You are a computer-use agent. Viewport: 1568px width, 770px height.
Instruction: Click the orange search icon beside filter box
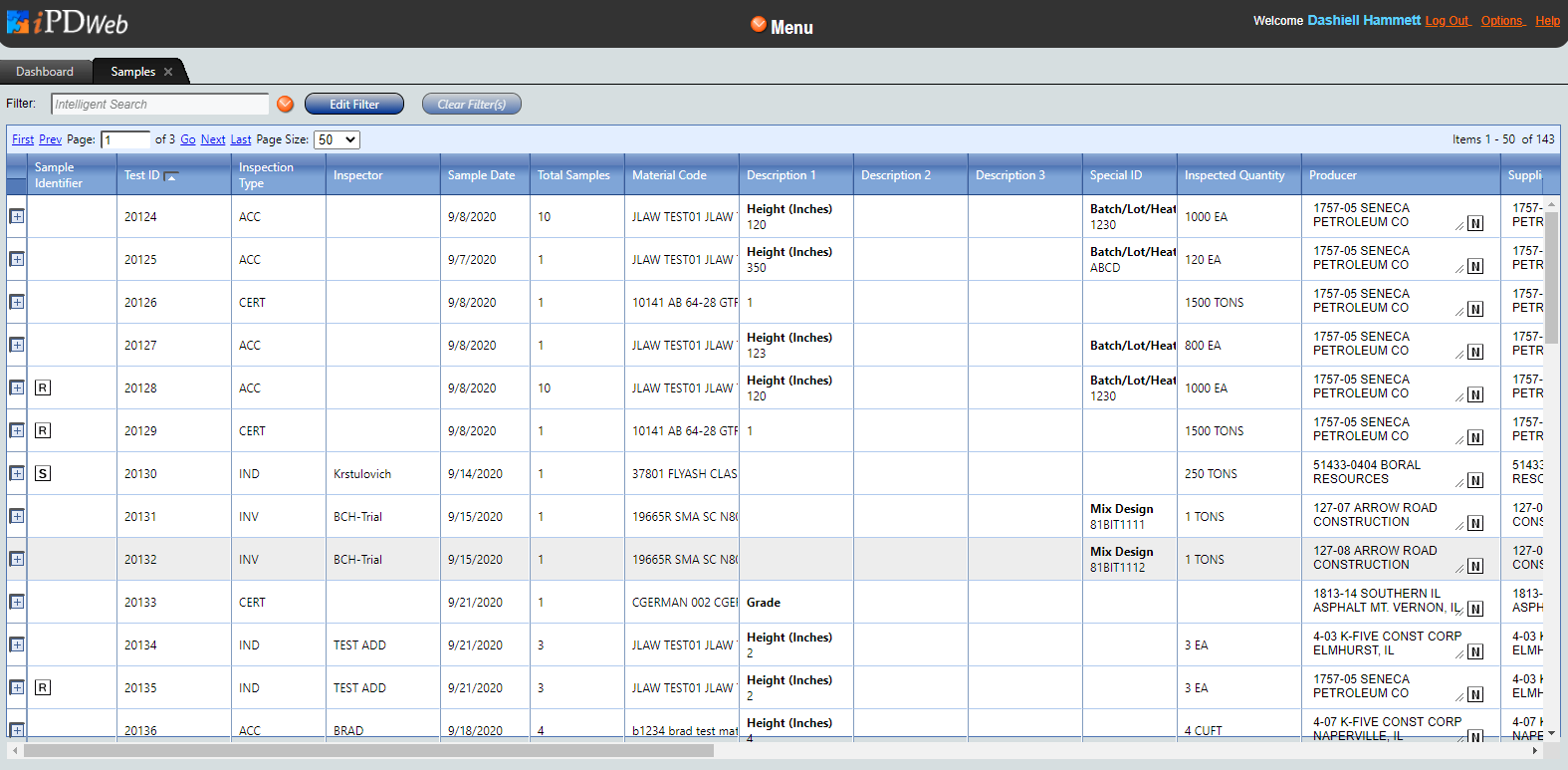pos(285,104)
